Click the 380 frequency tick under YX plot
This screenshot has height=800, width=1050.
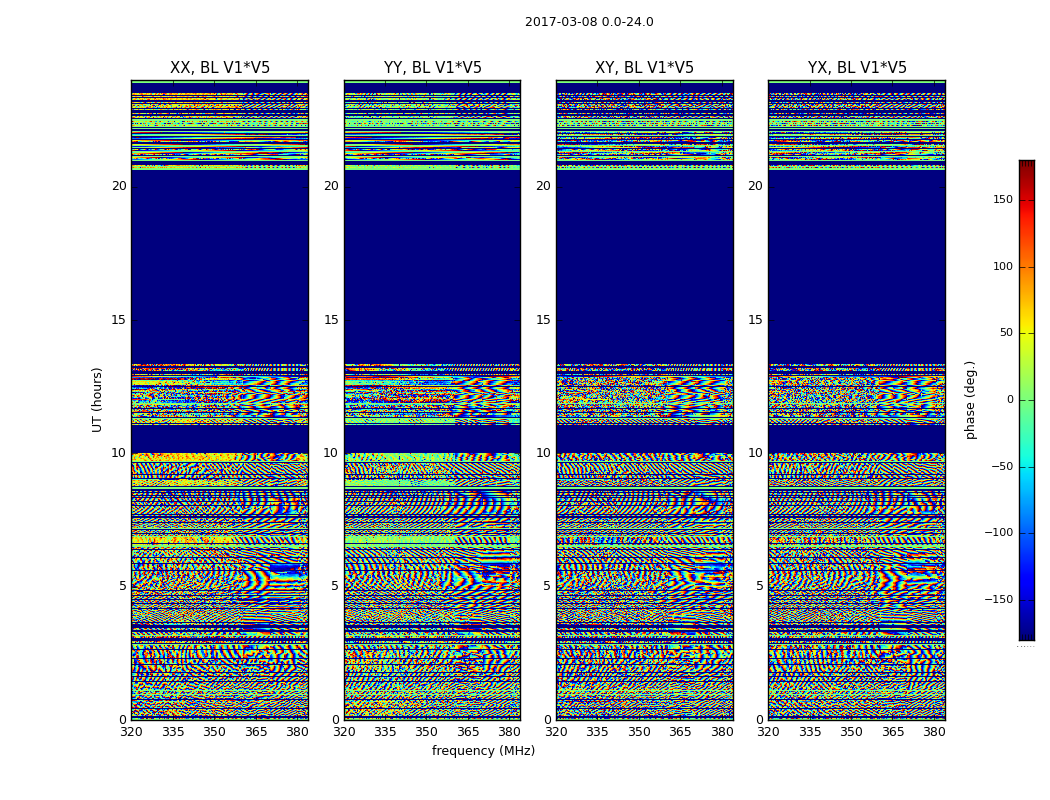(x=934, y=732)
